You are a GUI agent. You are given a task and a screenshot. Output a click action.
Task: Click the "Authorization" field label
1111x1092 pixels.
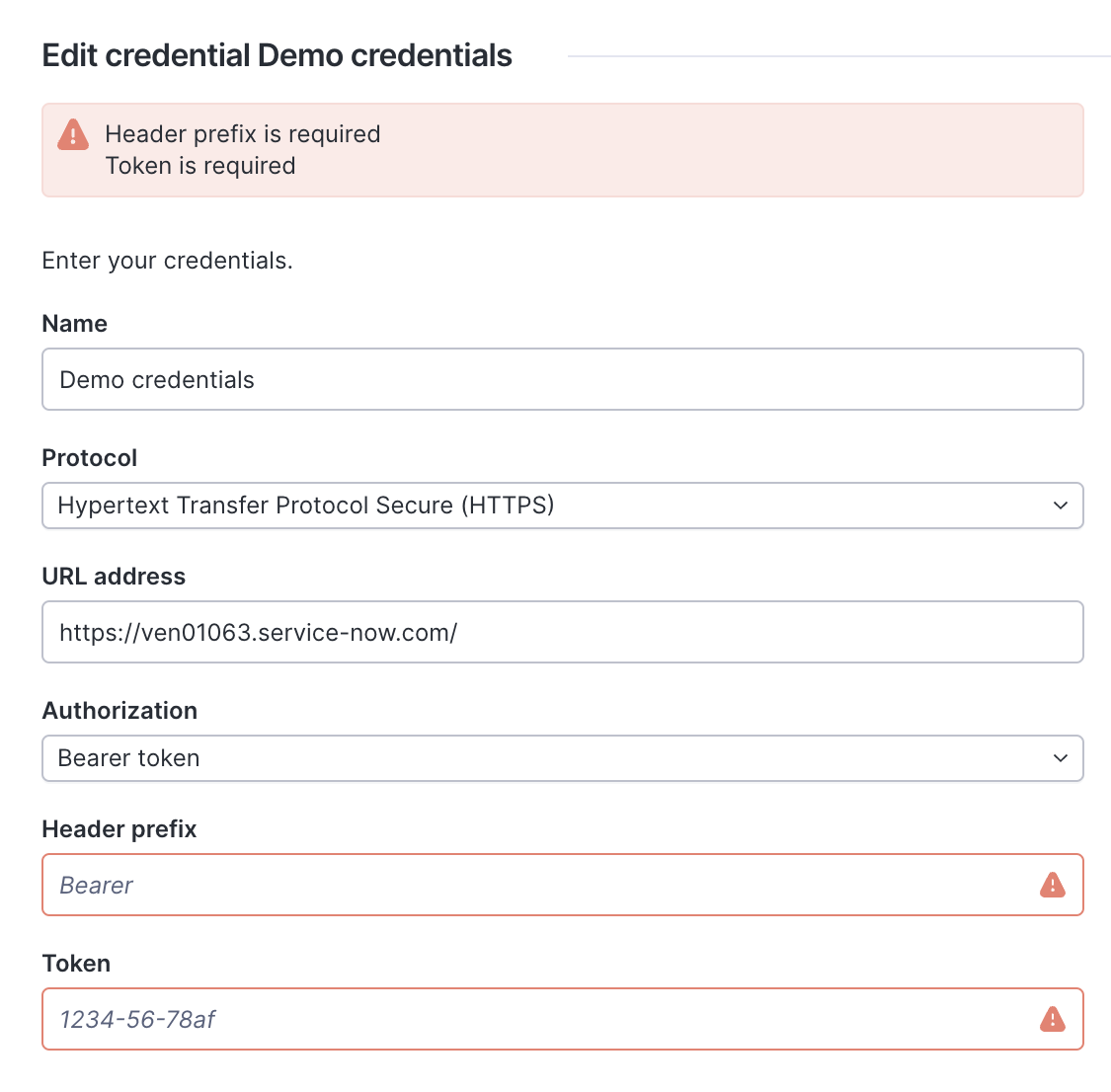119,711
